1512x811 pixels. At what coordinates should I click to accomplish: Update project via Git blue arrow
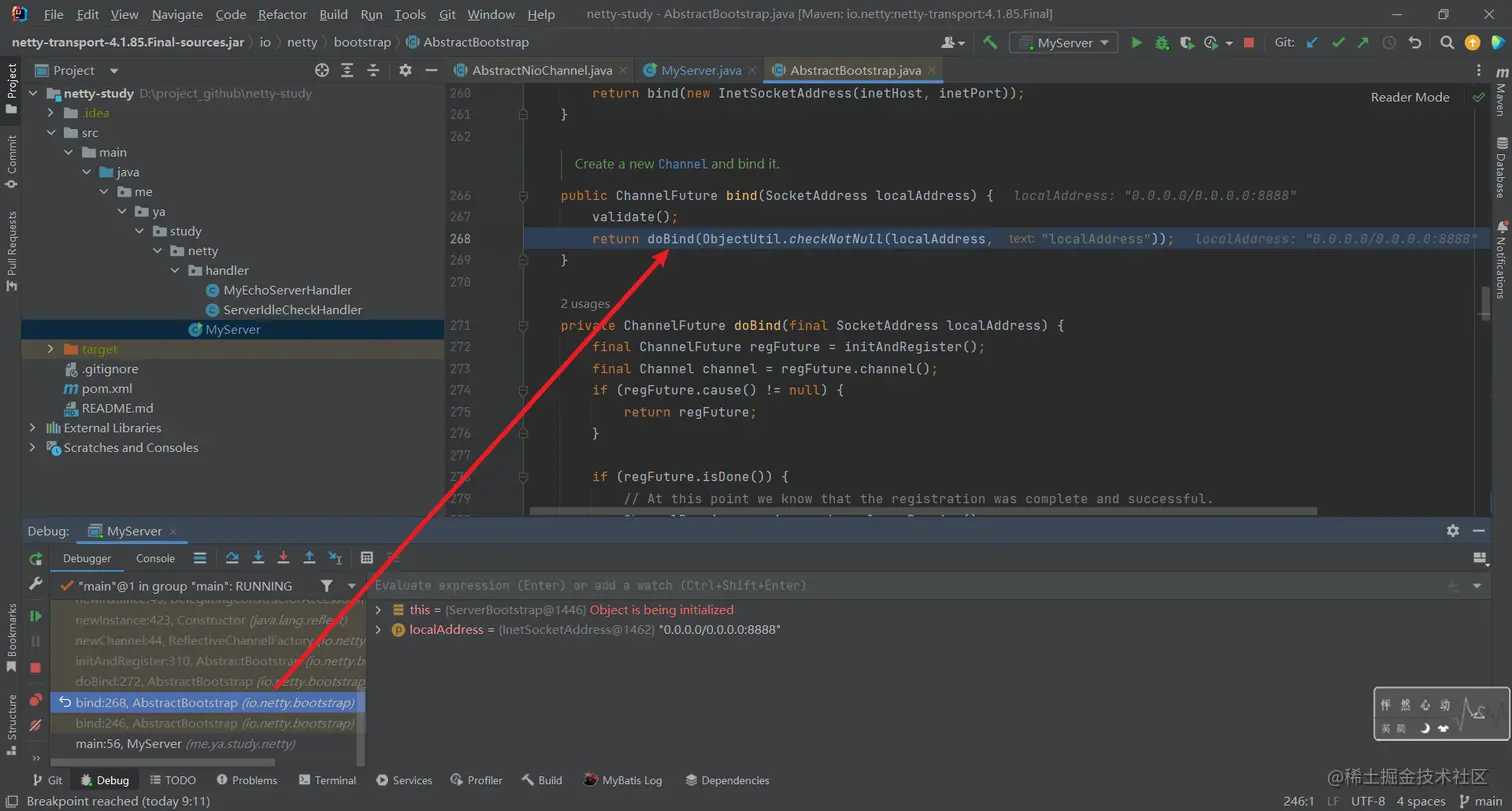[x=1312, y=43]
